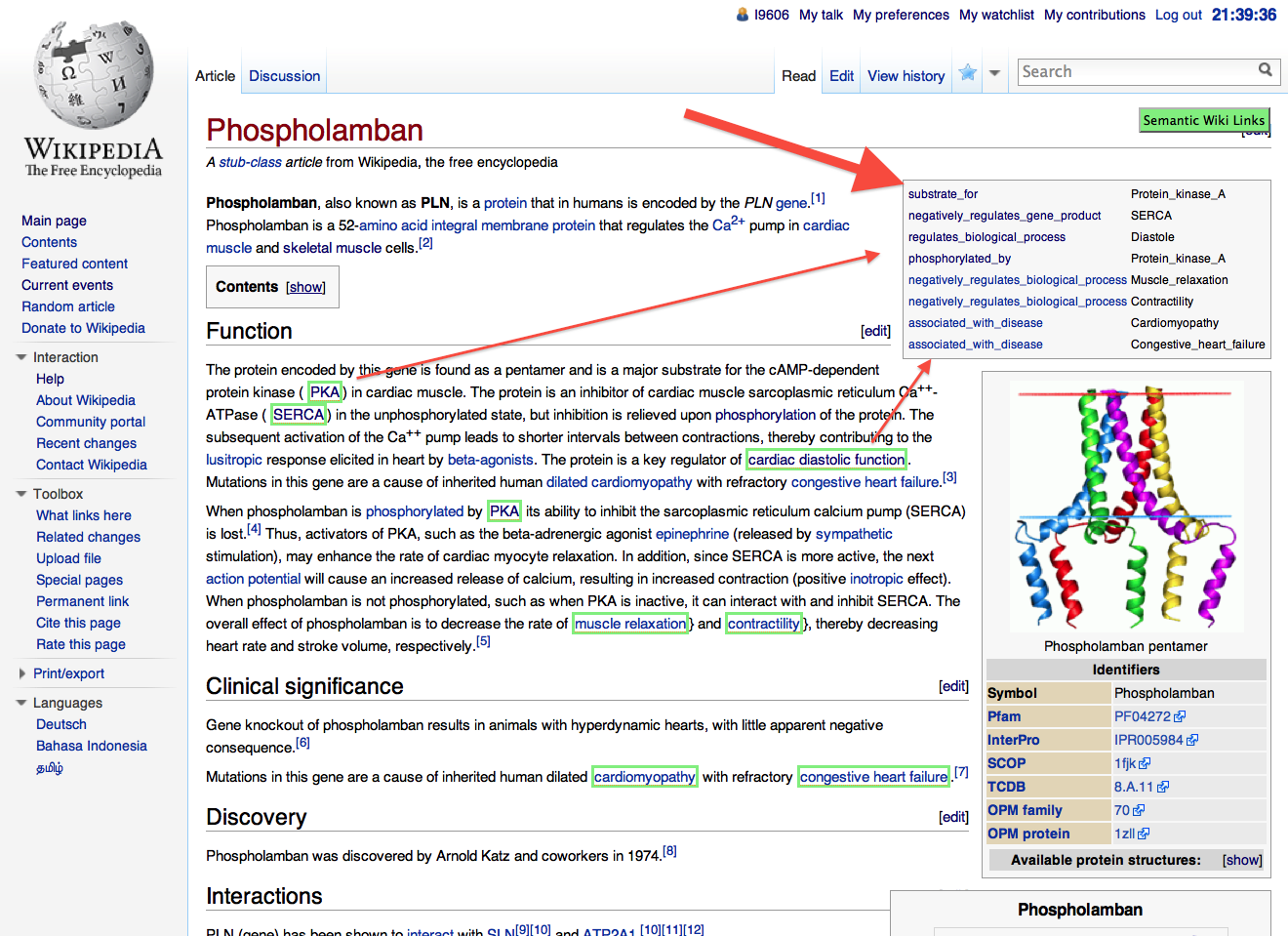Click the InterPro identifier label
This screenshot has width=1288, height=936.
pyautogui.click(x=1013, y=740)
